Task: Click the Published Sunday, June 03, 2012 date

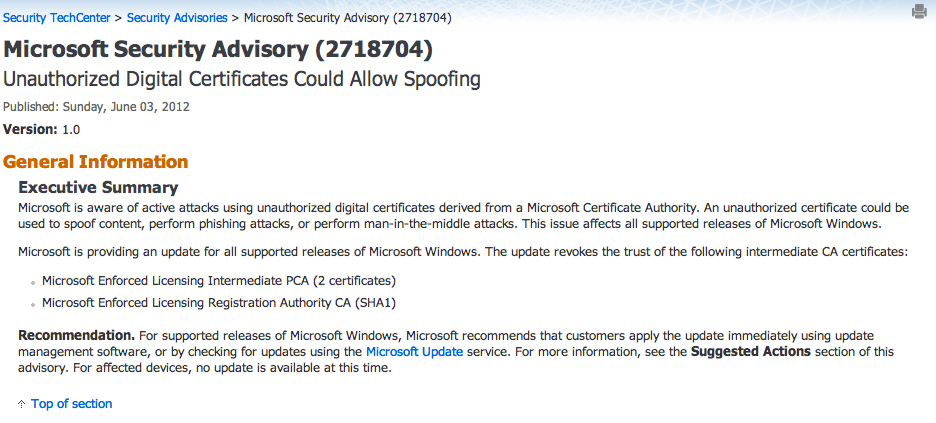Action: coord(96,107)
